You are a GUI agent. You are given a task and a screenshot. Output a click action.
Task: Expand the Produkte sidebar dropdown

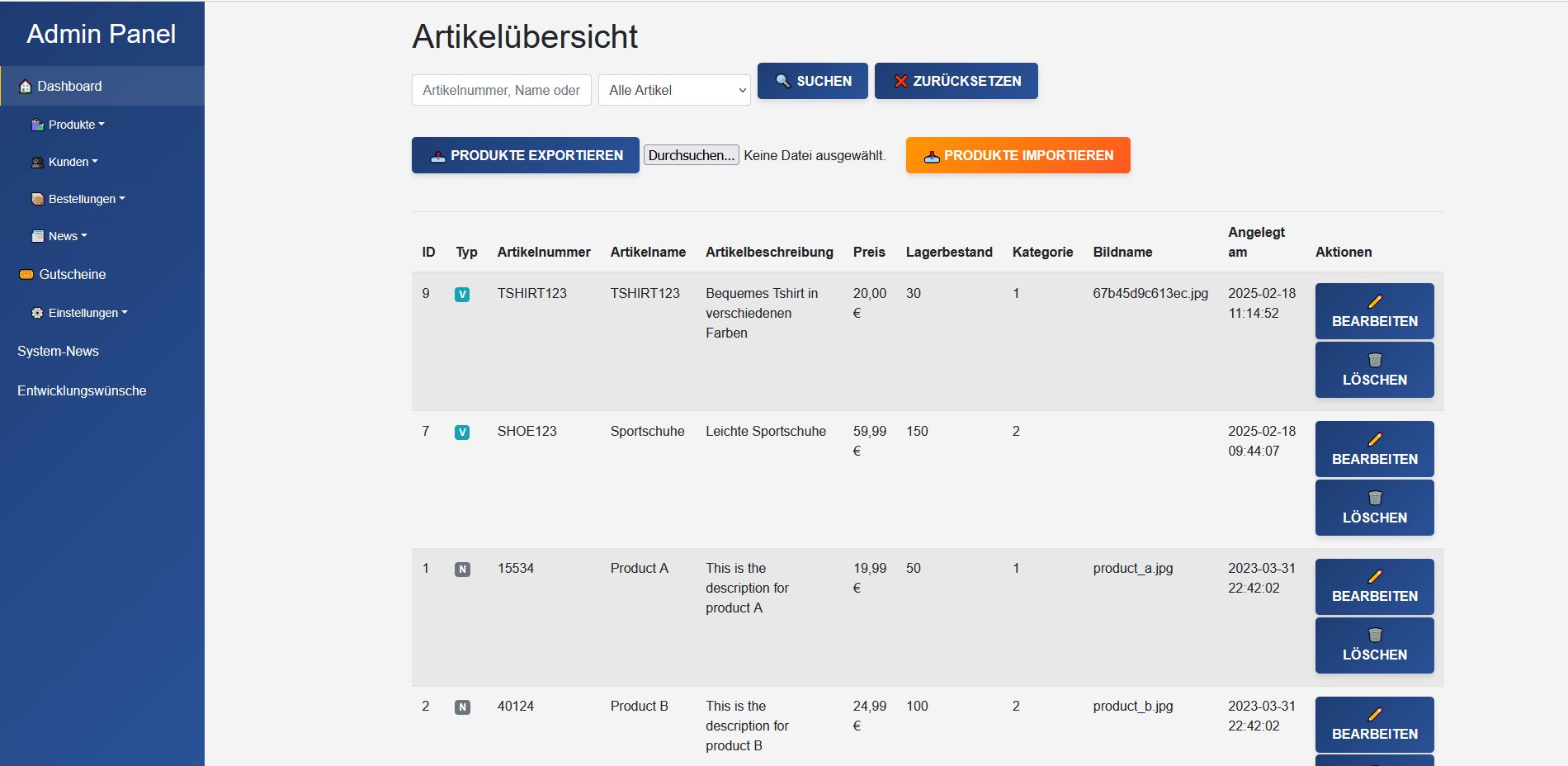(75, 125)
